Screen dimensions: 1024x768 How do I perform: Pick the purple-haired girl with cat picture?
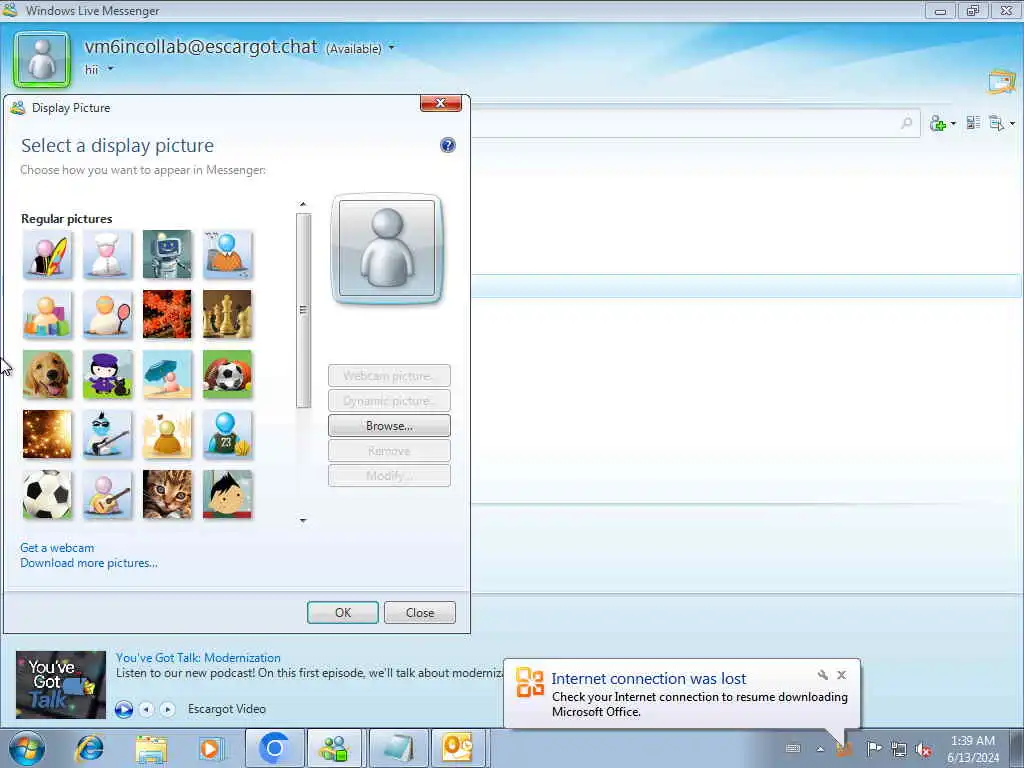click(107, 375)
